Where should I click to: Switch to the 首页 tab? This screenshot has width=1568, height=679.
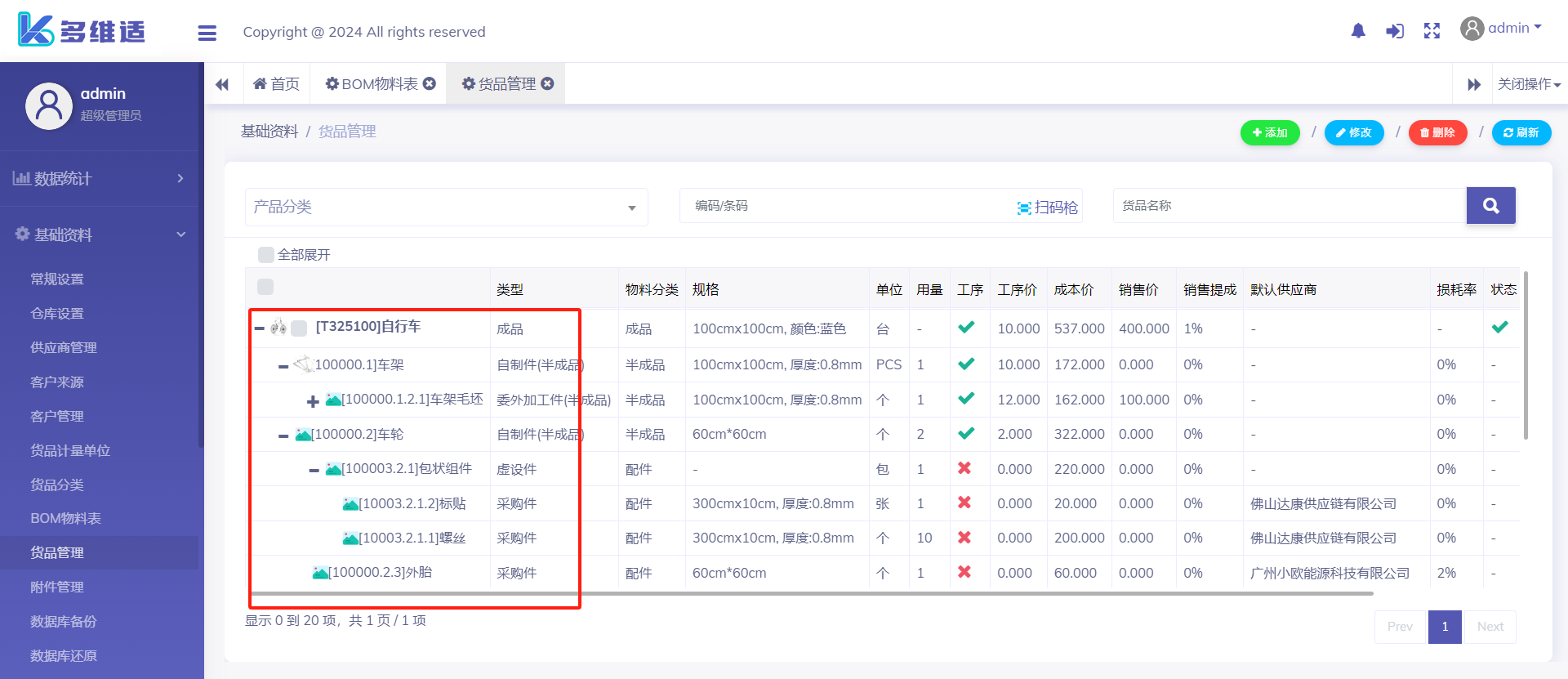click(x=277, y=84)
